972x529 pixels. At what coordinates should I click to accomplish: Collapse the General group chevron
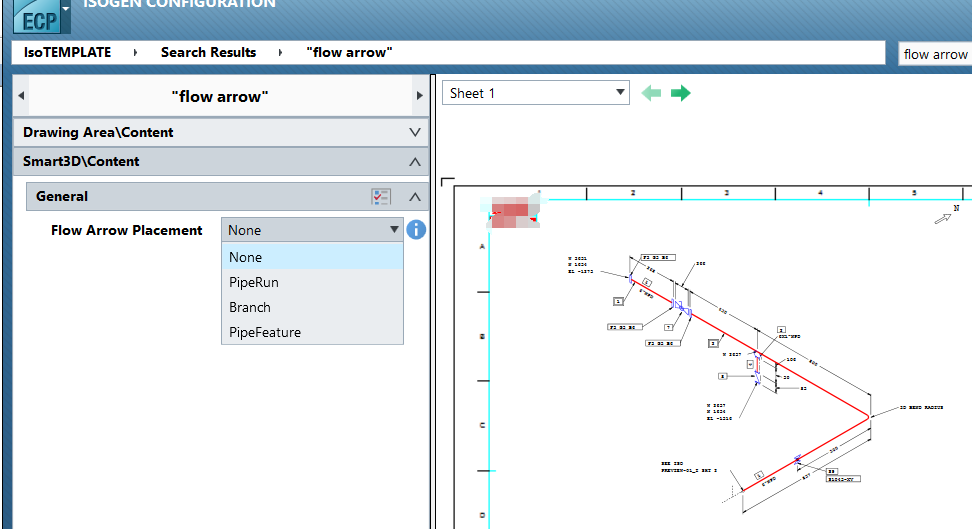click(x=415, y=197)
